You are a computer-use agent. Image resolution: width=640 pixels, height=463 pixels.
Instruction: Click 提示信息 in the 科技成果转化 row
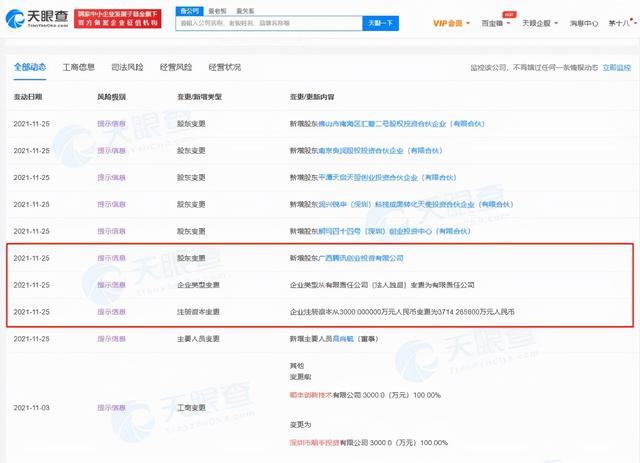tap(111, 204)
